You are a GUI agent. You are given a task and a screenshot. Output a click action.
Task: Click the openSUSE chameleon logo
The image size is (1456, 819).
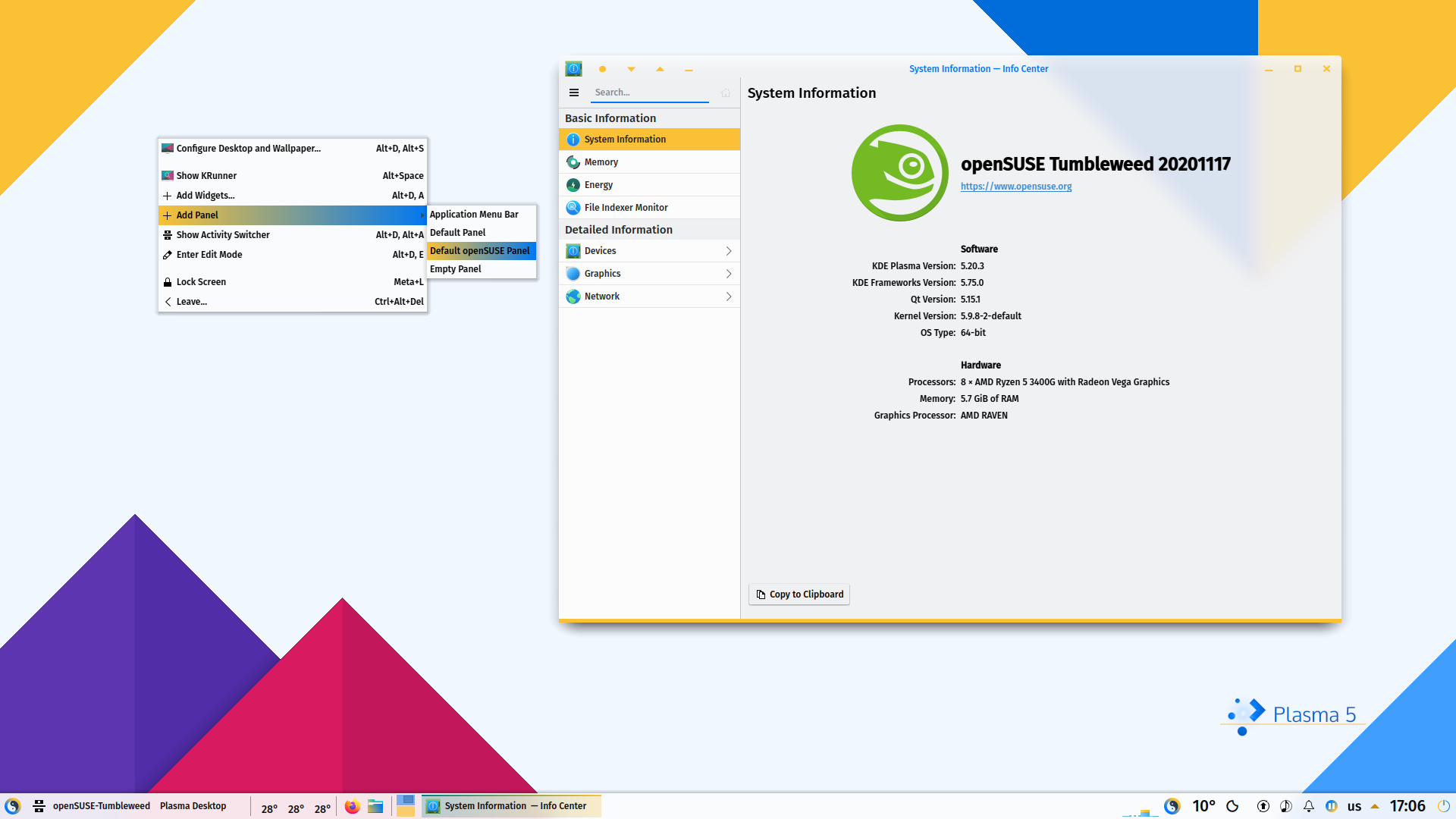pyautogui.click(x=900, y=173)
